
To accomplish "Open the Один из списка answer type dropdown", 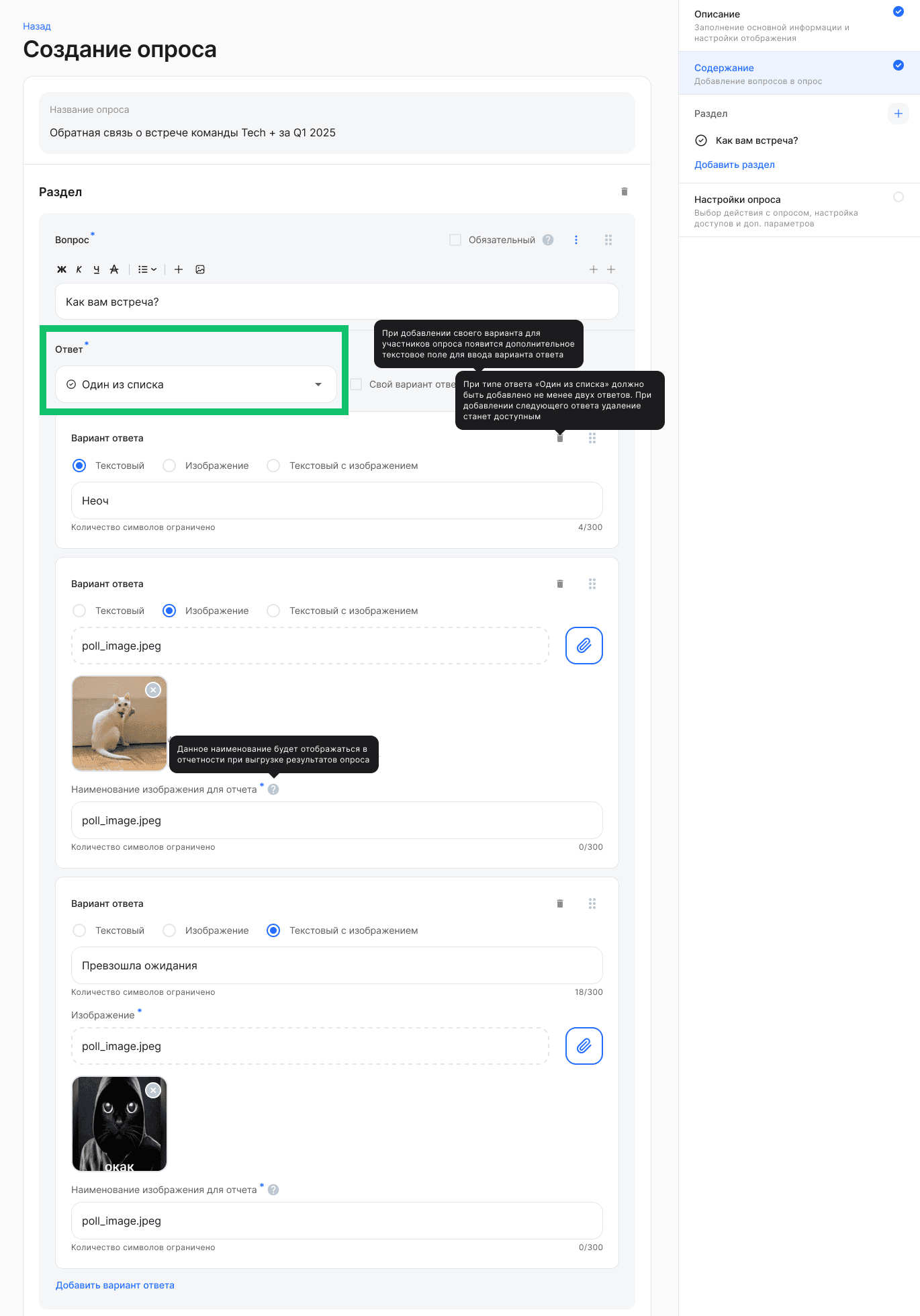I will point(195,384).
